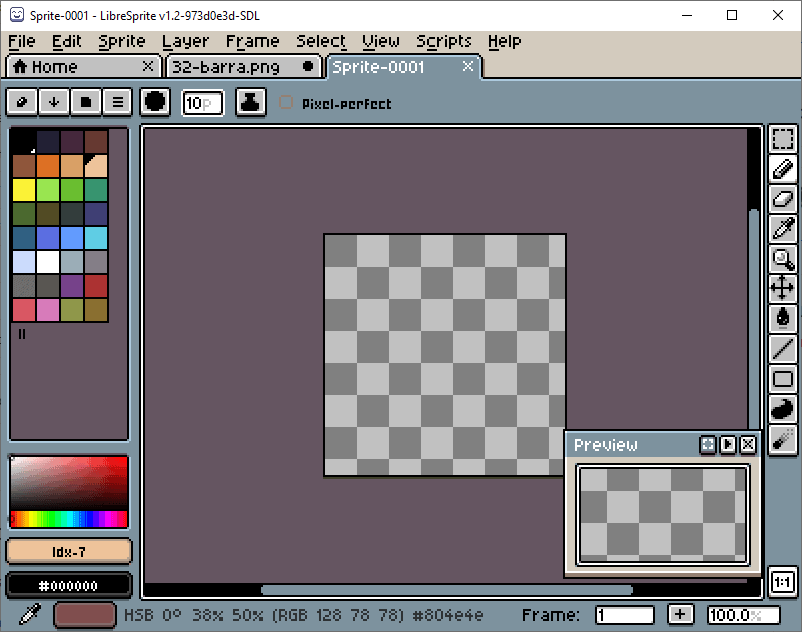Switch to the 32-barra.png tab
Screen dimensions: 802x632
pos(225,67)
